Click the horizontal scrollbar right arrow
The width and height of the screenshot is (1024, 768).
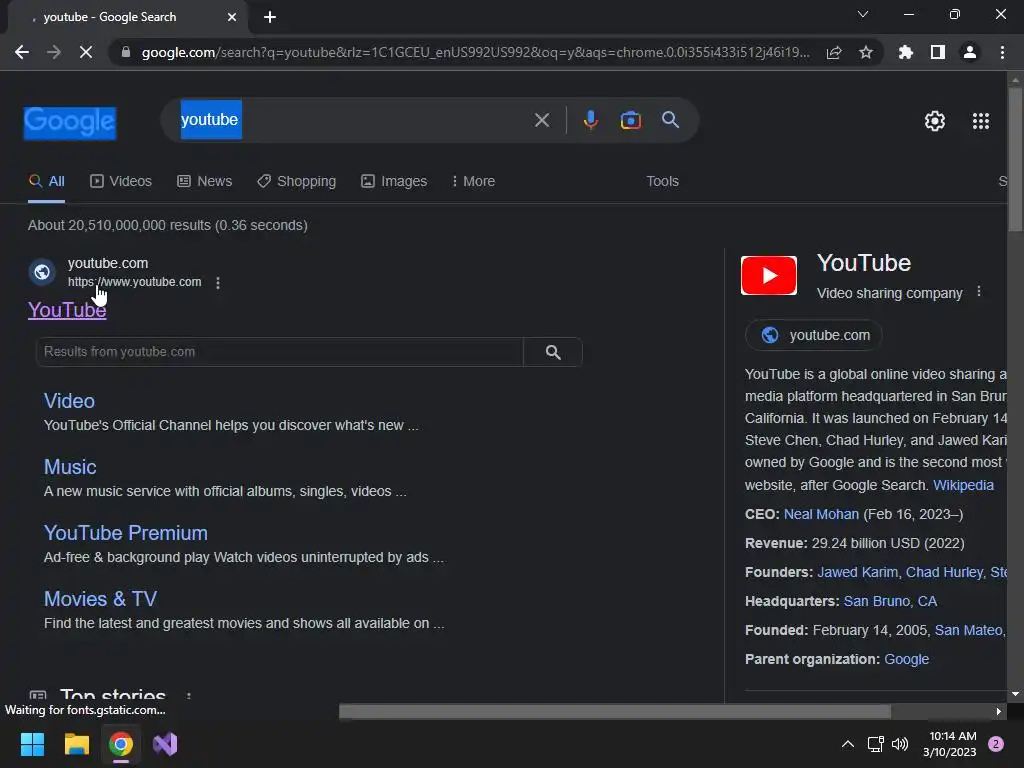tap(999, 712)
